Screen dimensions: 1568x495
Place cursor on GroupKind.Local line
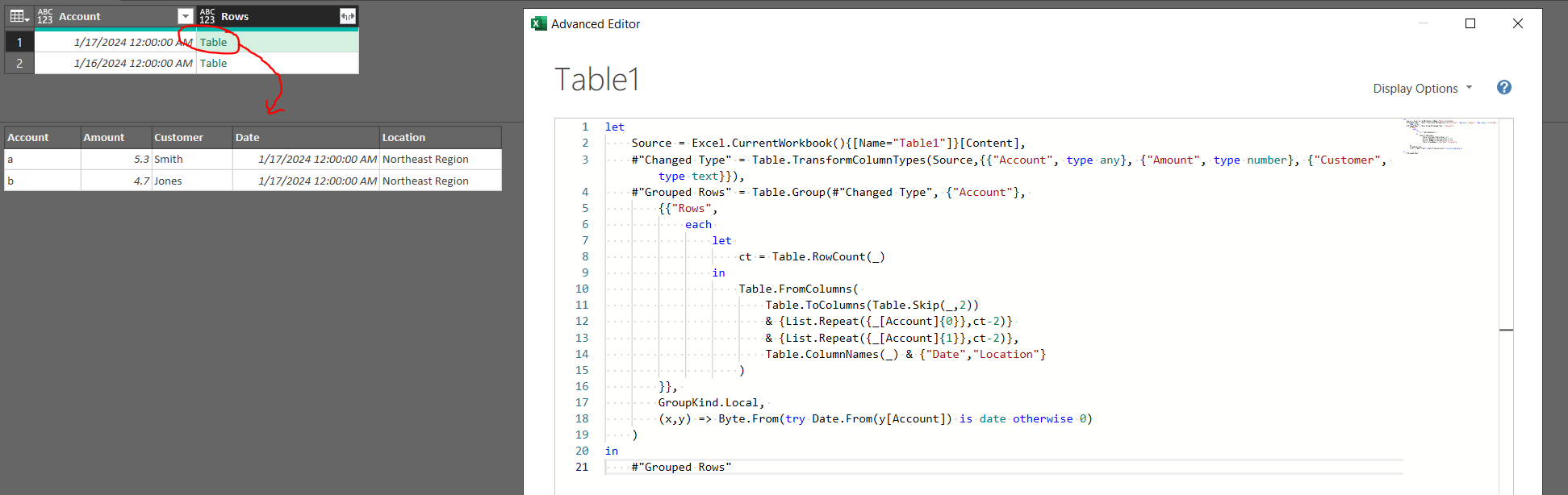click(x=711, y=402)
